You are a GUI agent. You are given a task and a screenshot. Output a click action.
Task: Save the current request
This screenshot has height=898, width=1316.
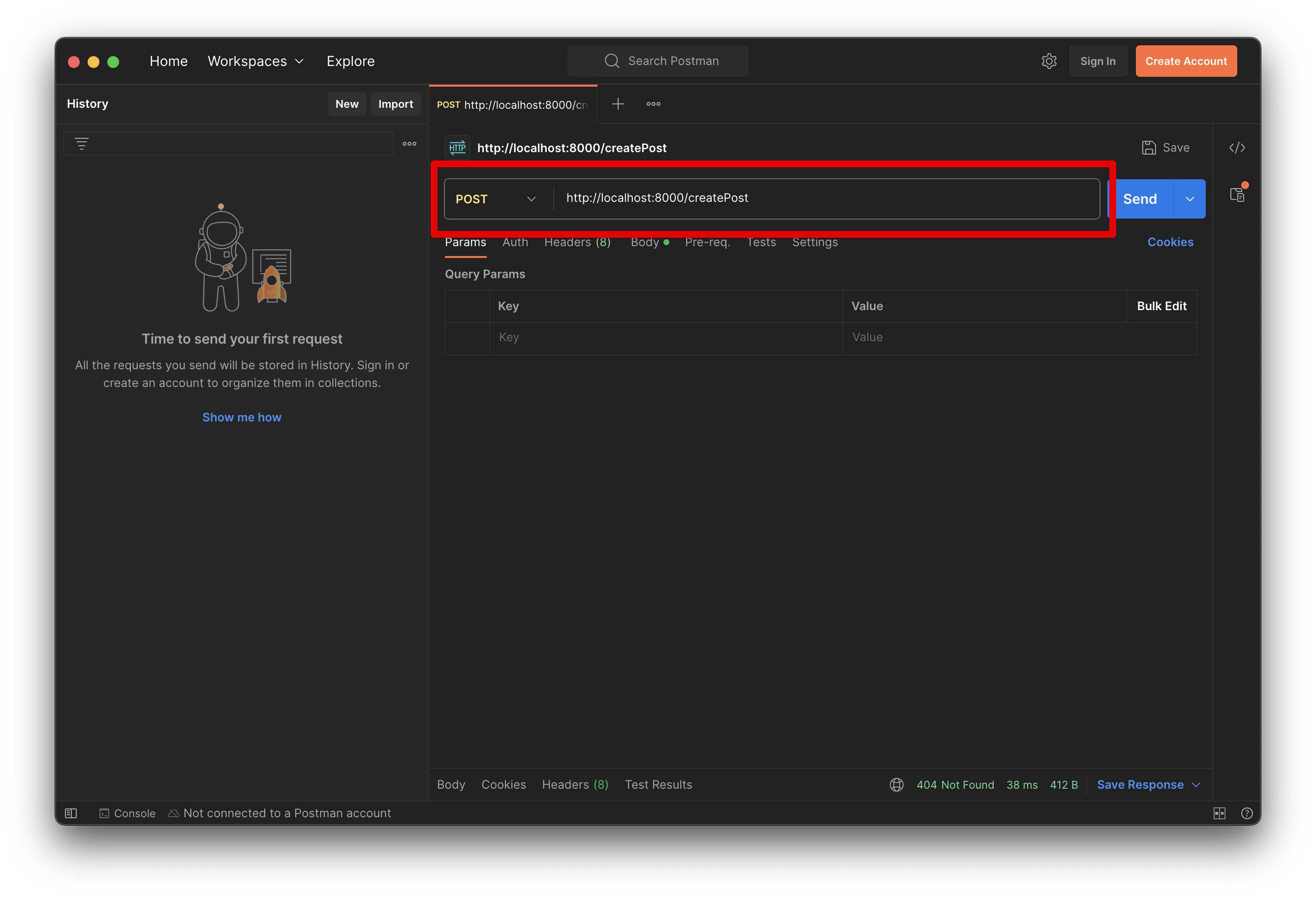1165,148
